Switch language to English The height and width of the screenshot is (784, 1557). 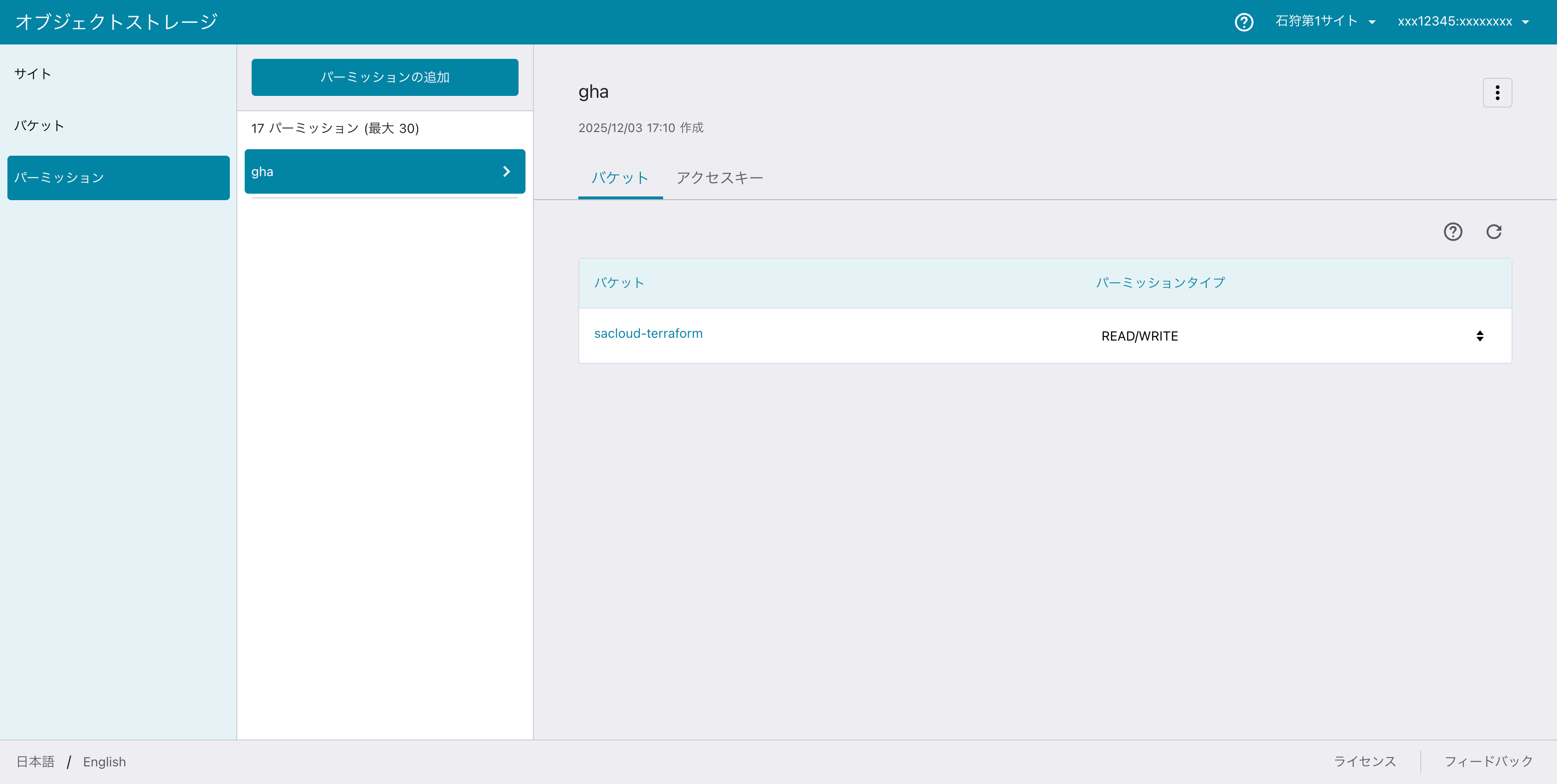click(105, 762)
